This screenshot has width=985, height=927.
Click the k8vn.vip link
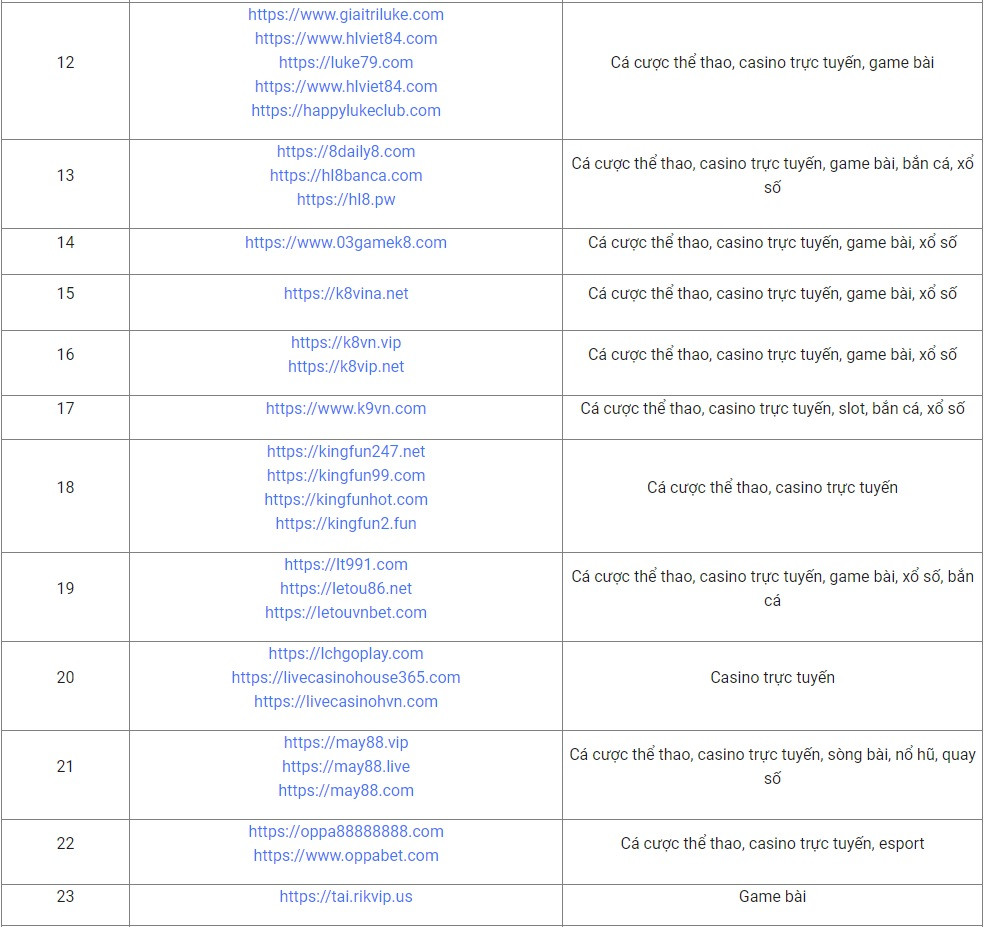click(x=346, y=342)
